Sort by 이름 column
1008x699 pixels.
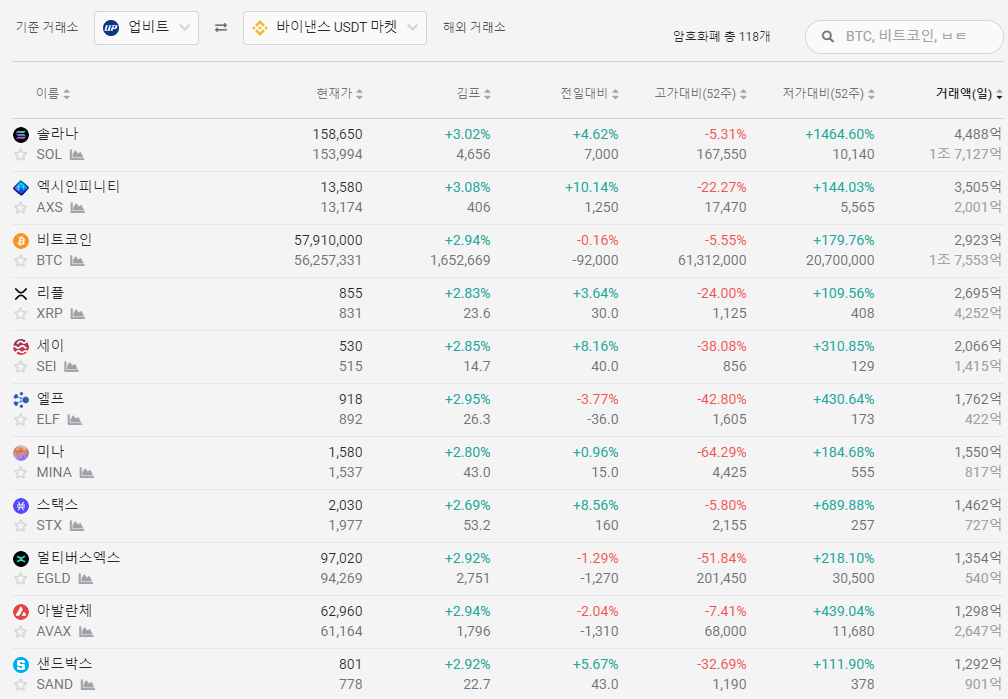(53, 94)
